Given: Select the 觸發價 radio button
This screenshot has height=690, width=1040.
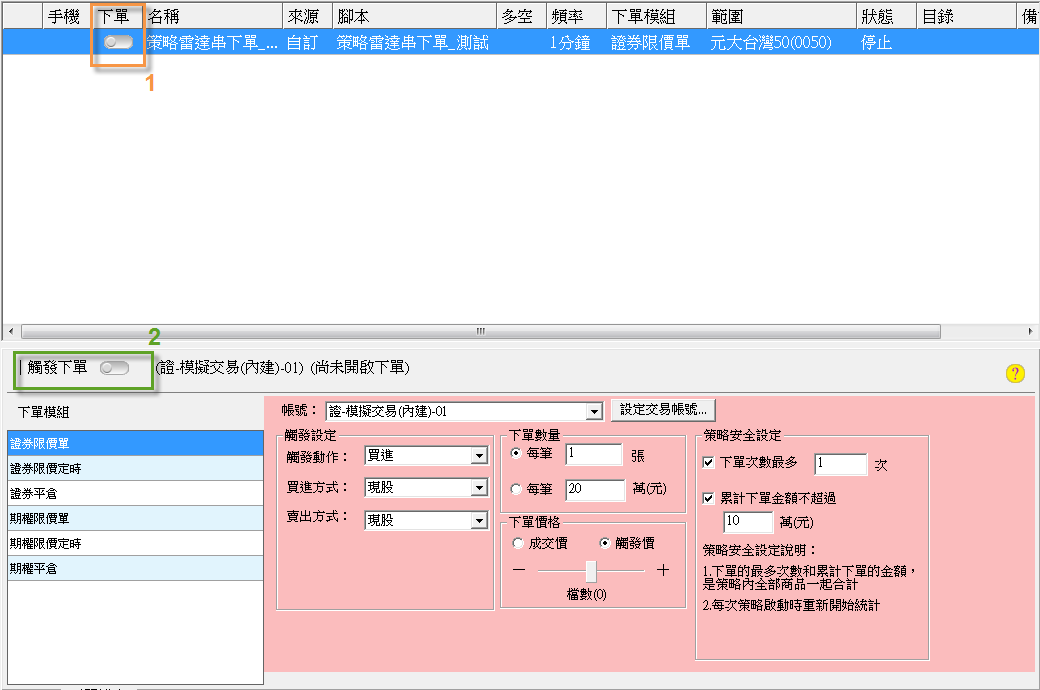Looking at the screenshot, I should pyautogui.click(x=605, y=543).
